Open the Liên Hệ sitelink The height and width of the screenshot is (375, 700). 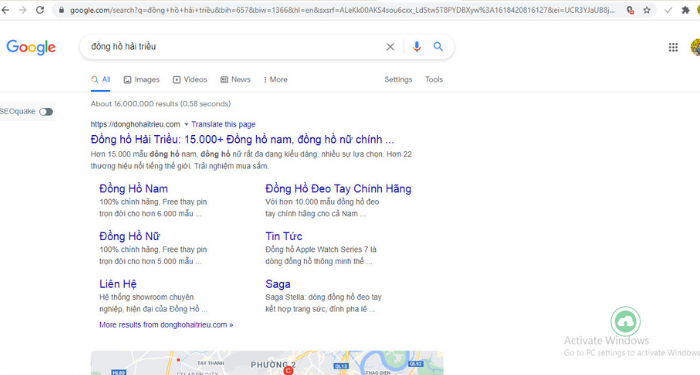click(118, 284)
